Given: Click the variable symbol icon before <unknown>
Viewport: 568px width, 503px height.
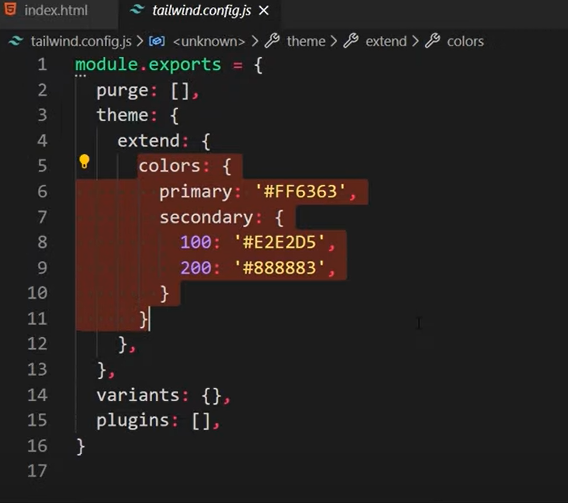Looking at the screenshot, I should (157, 41).
